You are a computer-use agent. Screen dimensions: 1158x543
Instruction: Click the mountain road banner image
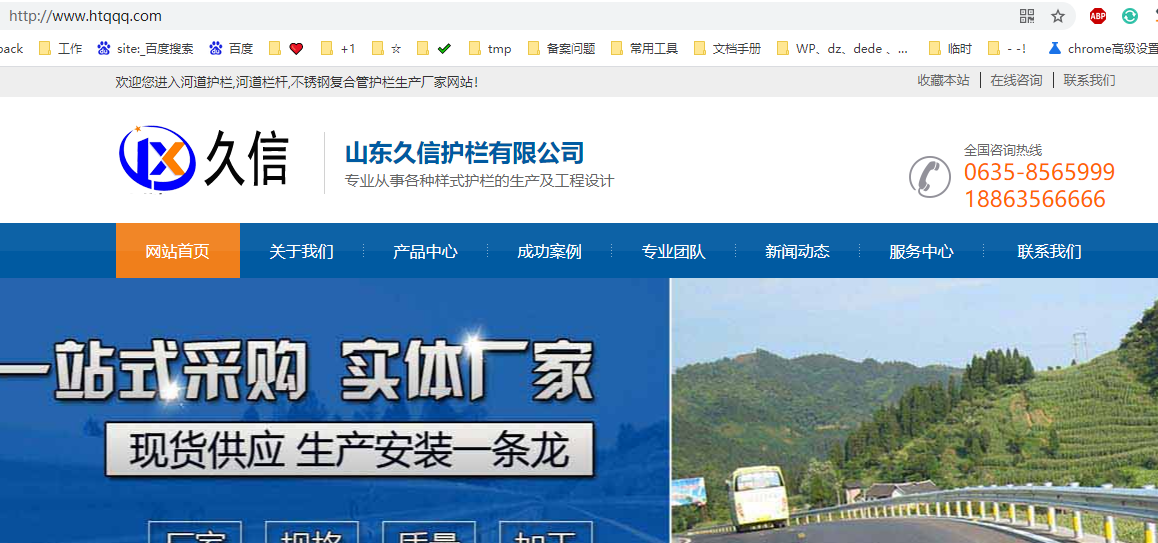coord(913,410)
